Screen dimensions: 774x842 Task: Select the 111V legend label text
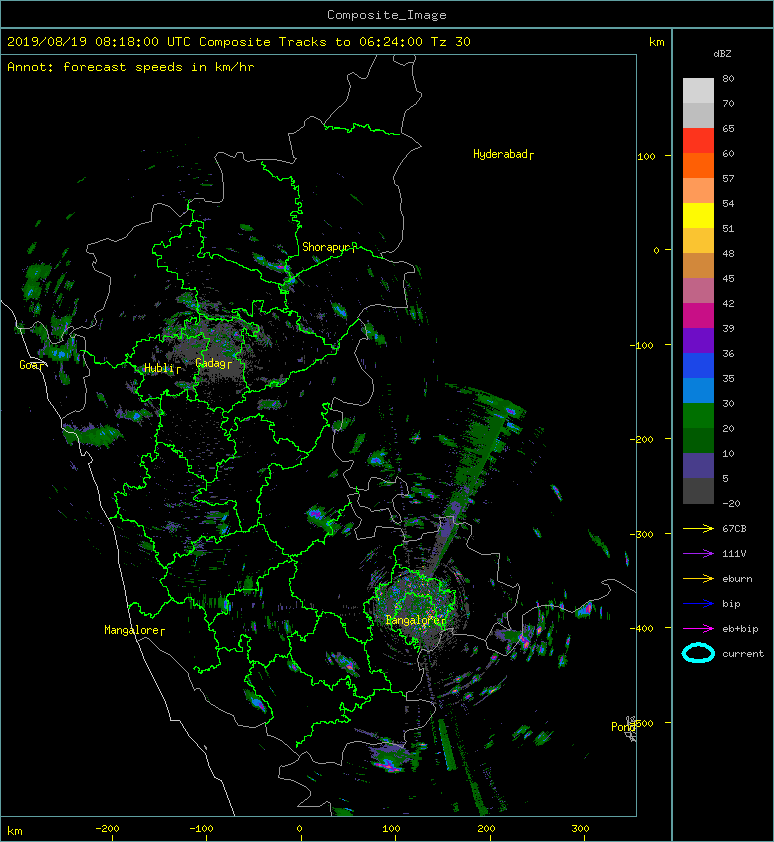[734, 554]
